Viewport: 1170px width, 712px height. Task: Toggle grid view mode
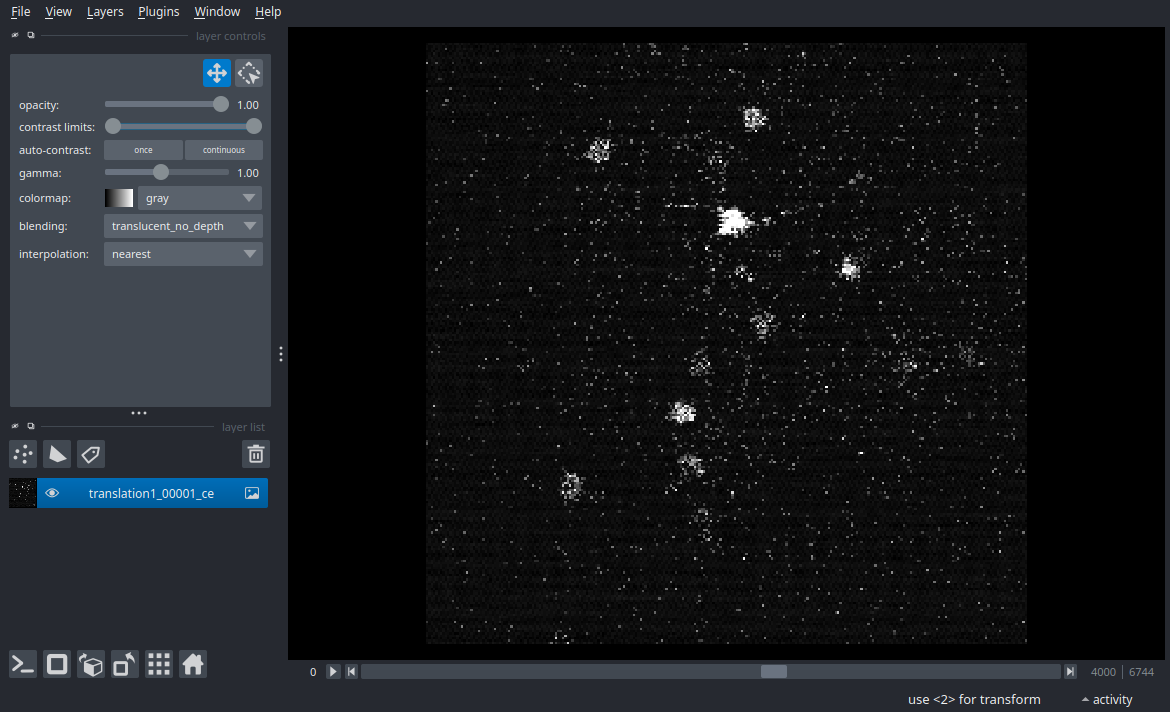(158, 664)
